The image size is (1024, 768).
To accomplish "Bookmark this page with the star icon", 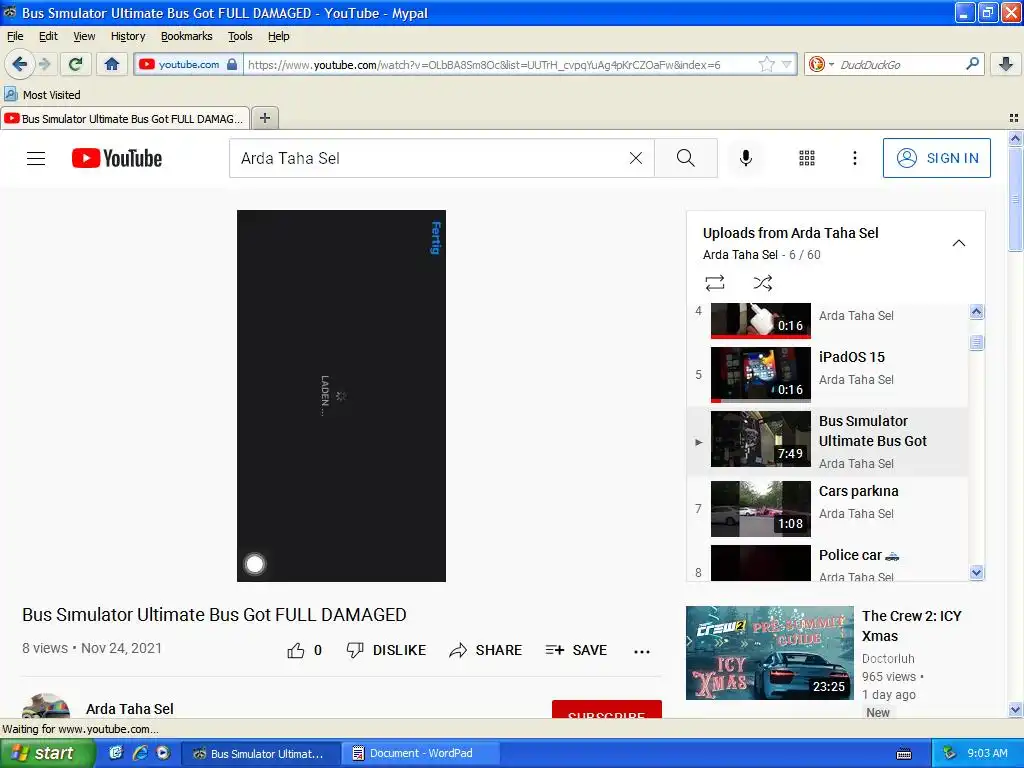I will coord(767,64).
